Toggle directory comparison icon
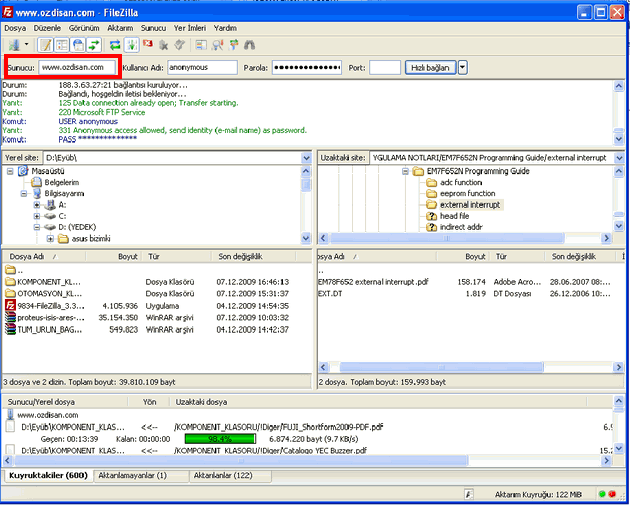 click(217, 45)
